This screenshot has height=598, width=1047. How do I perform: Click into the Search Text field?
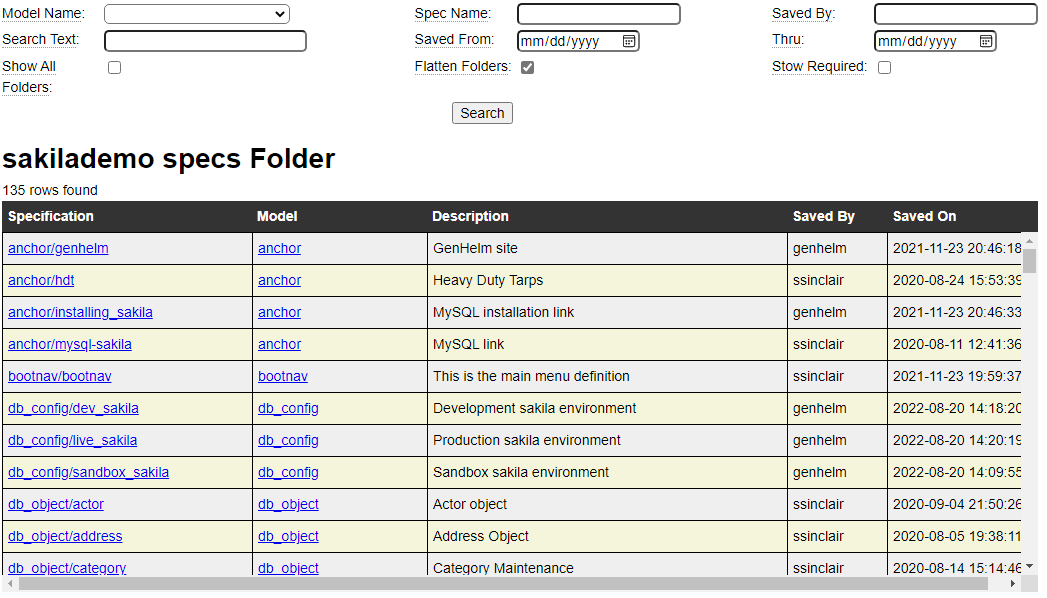click(205, 41)
